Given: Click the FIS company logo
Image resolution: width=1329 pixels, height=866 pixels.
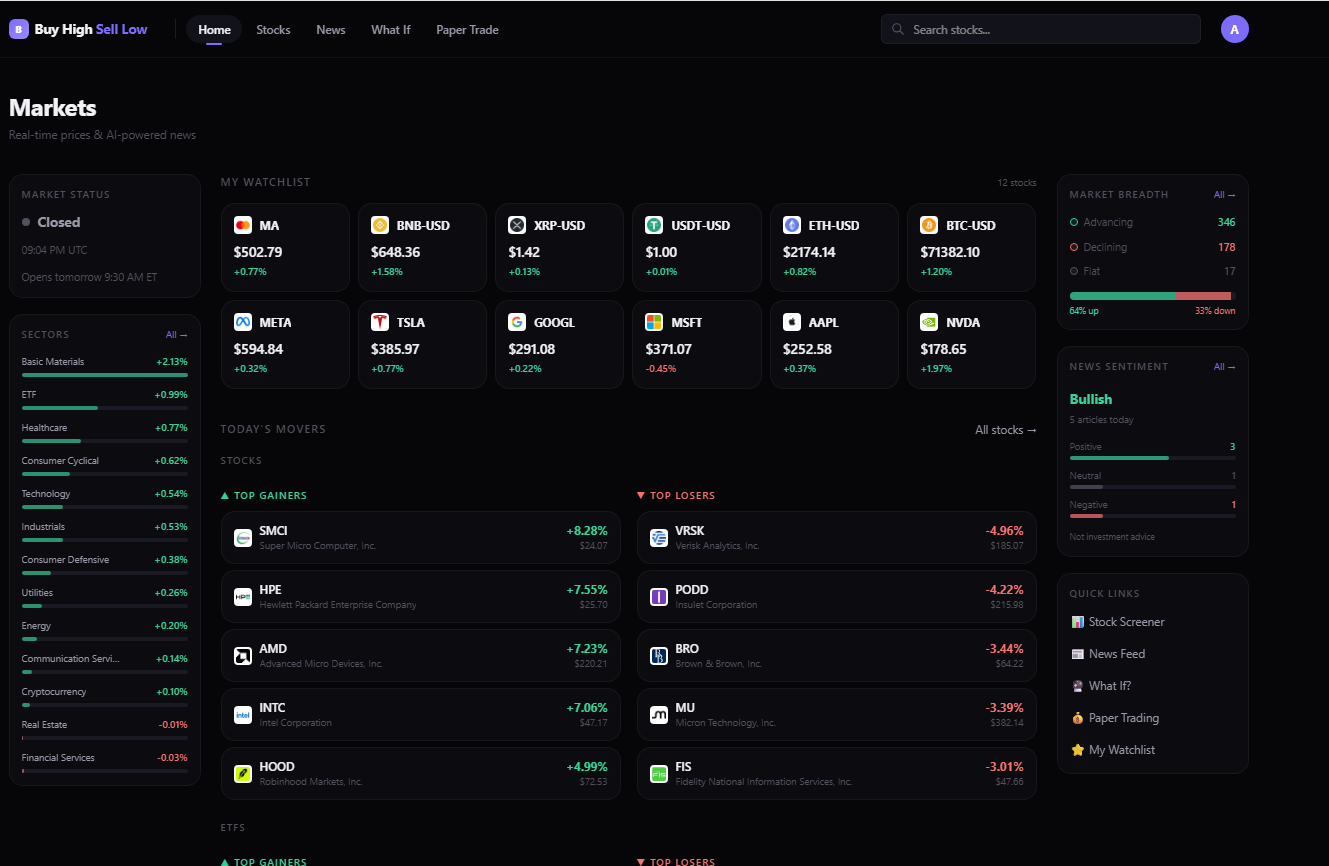Looking at the screenshot, I should (x=659, y=774).
